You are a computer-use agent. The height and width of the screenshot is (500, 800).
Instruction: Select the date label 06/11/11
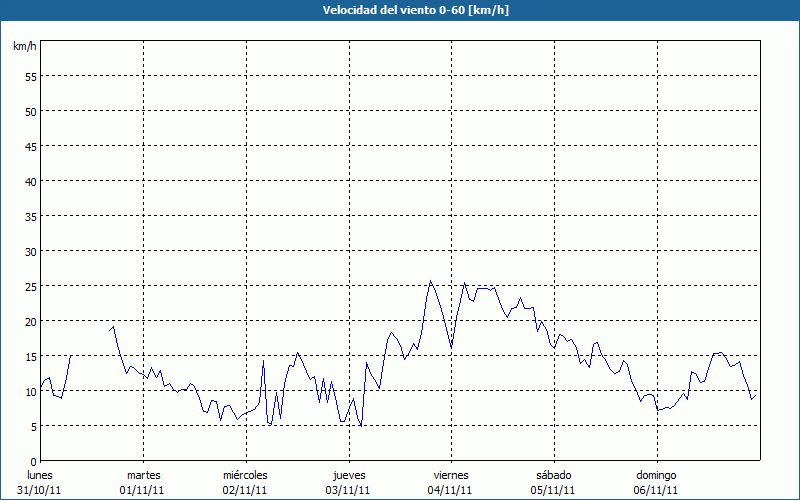point(656,490)
